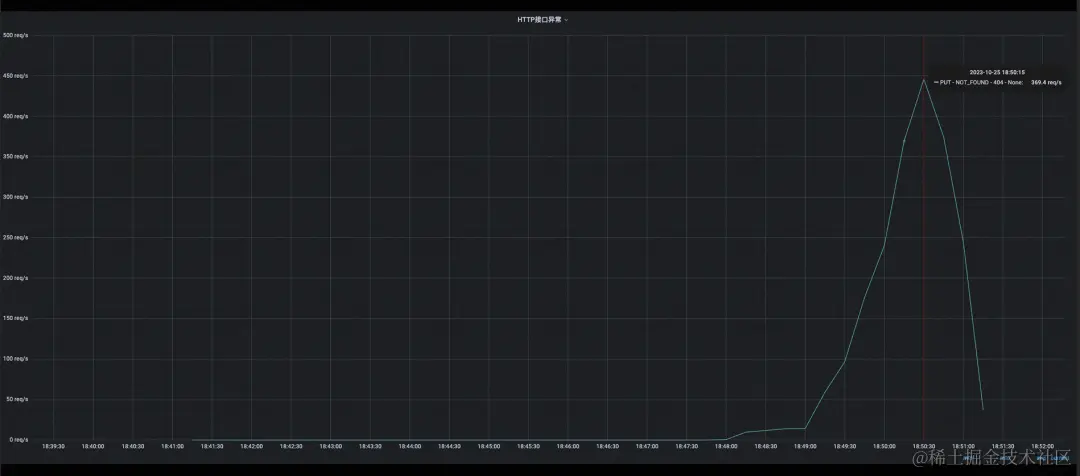
Task: Click the 18:45:00 time axis label
Action: click(489, 446)
